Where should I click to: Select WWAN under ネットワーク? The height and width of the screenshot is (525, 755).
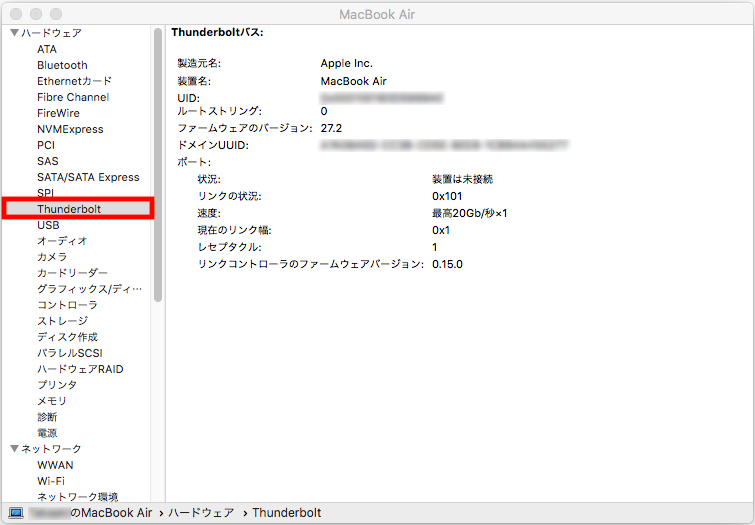55,465
